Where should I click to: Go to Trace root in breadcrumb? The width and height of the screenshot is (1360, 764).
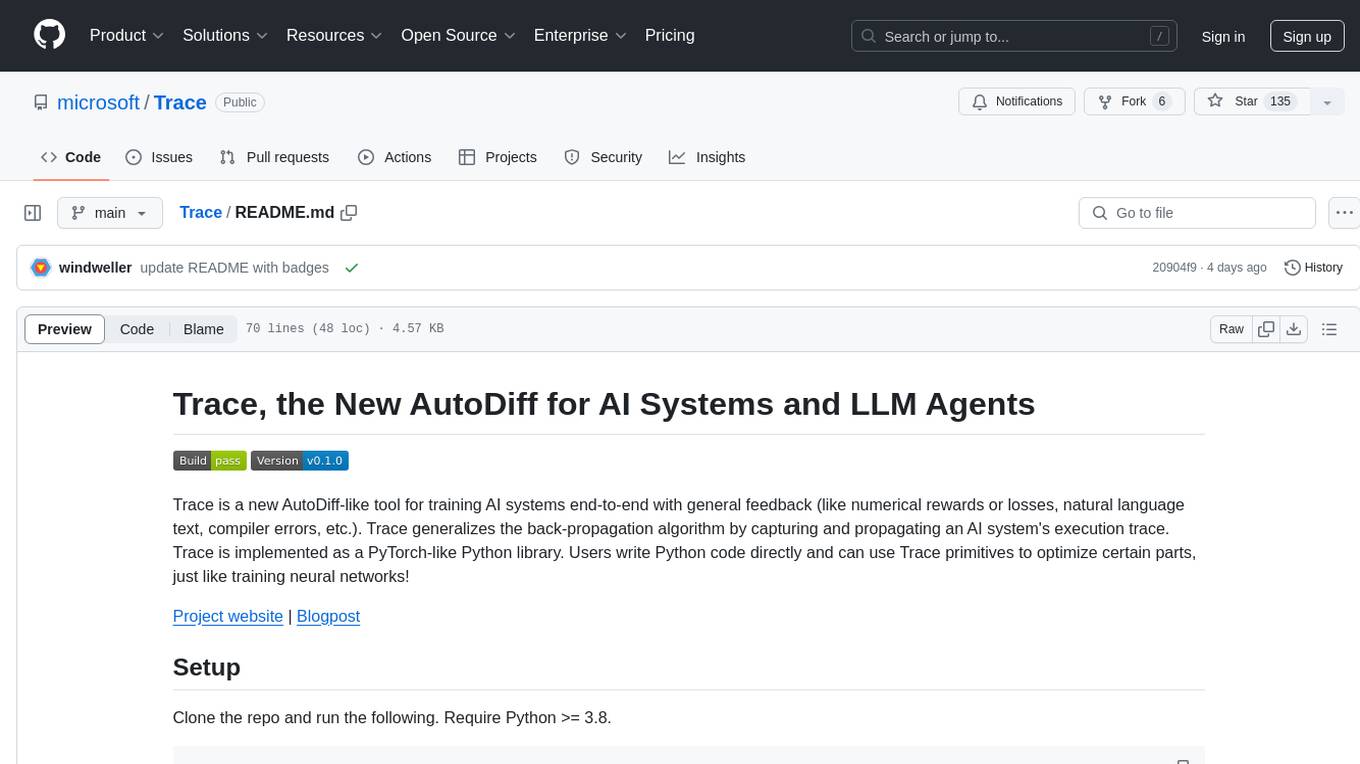[201, 212]
